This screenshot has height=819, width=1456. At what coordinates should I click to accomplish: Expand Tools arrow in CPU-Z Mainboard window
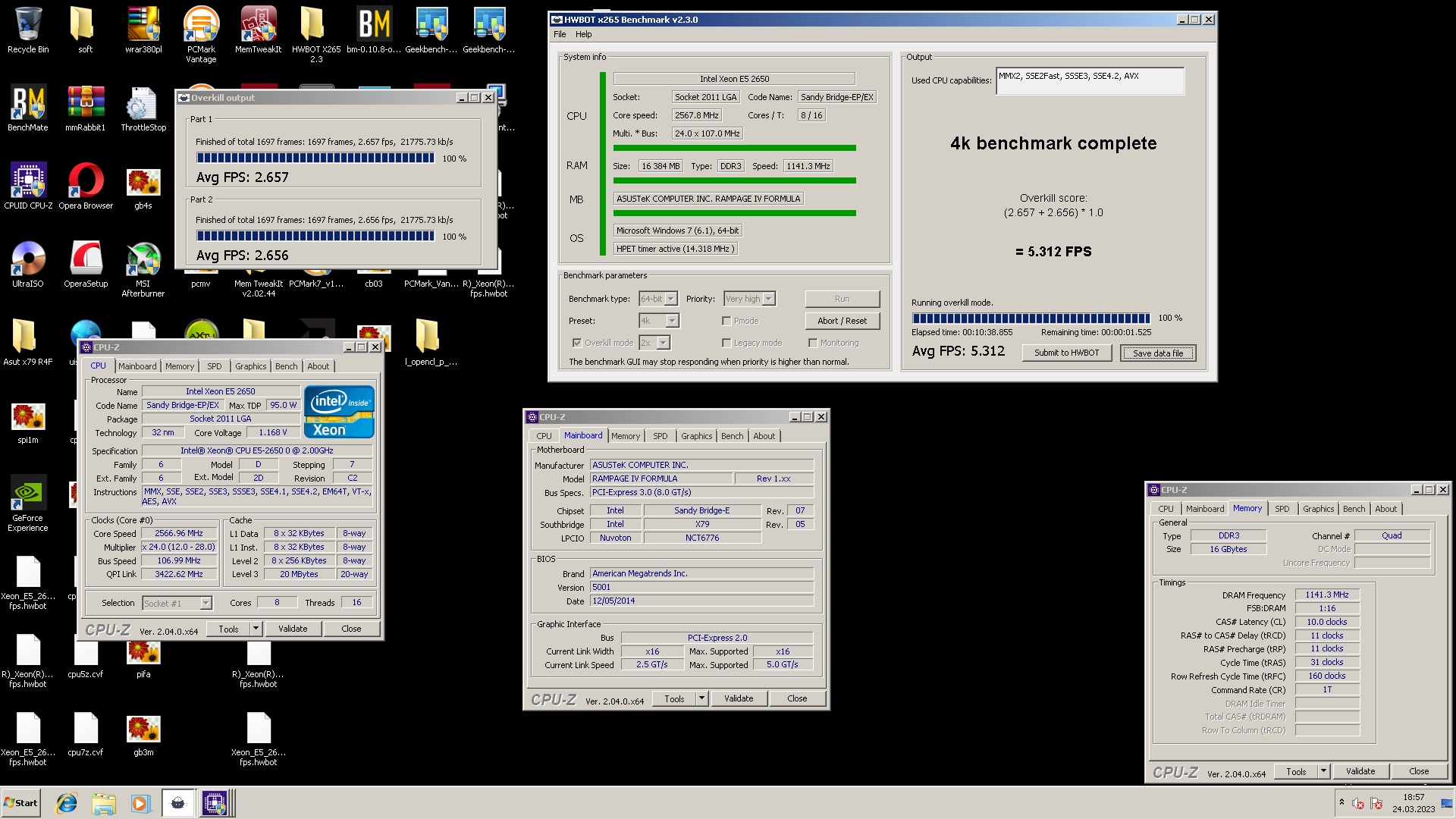[x=701, y=698]
